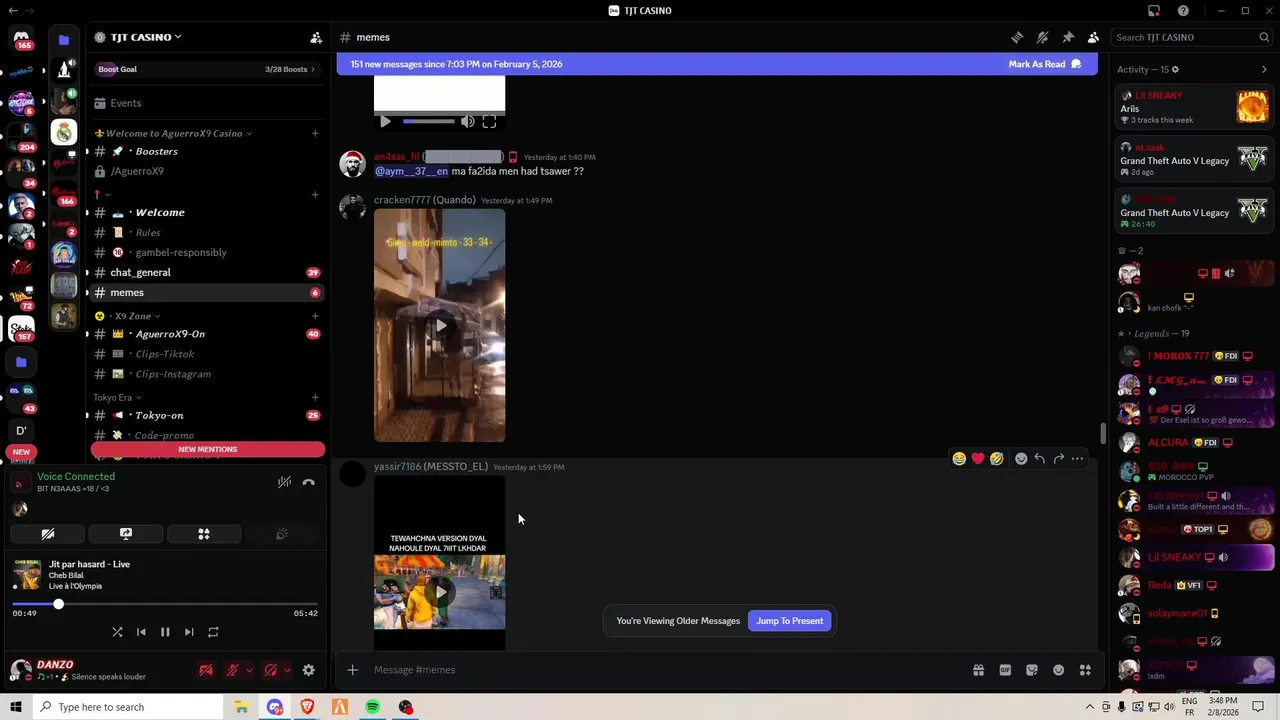Mute the top video volume icon

467,122
